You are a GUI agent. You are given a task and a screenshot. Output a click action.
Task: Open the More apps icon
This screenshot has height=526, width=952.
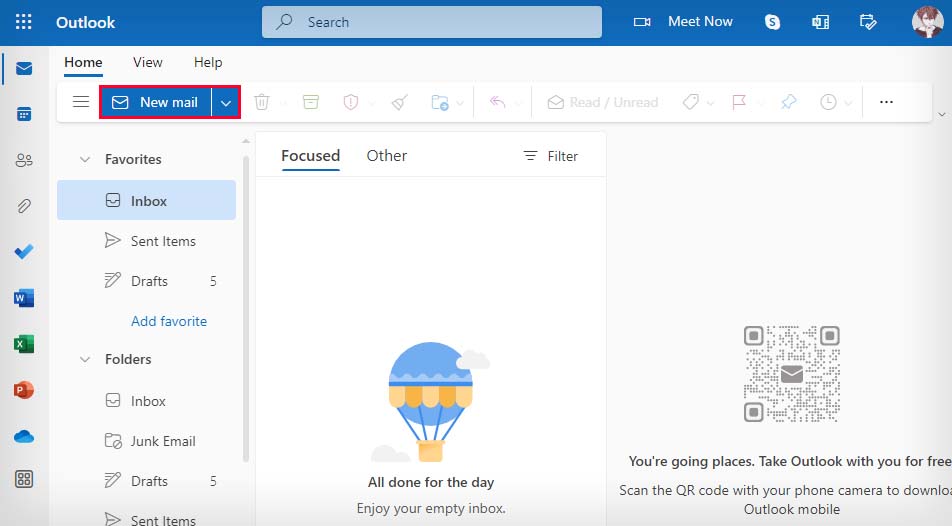pos(24,479)
